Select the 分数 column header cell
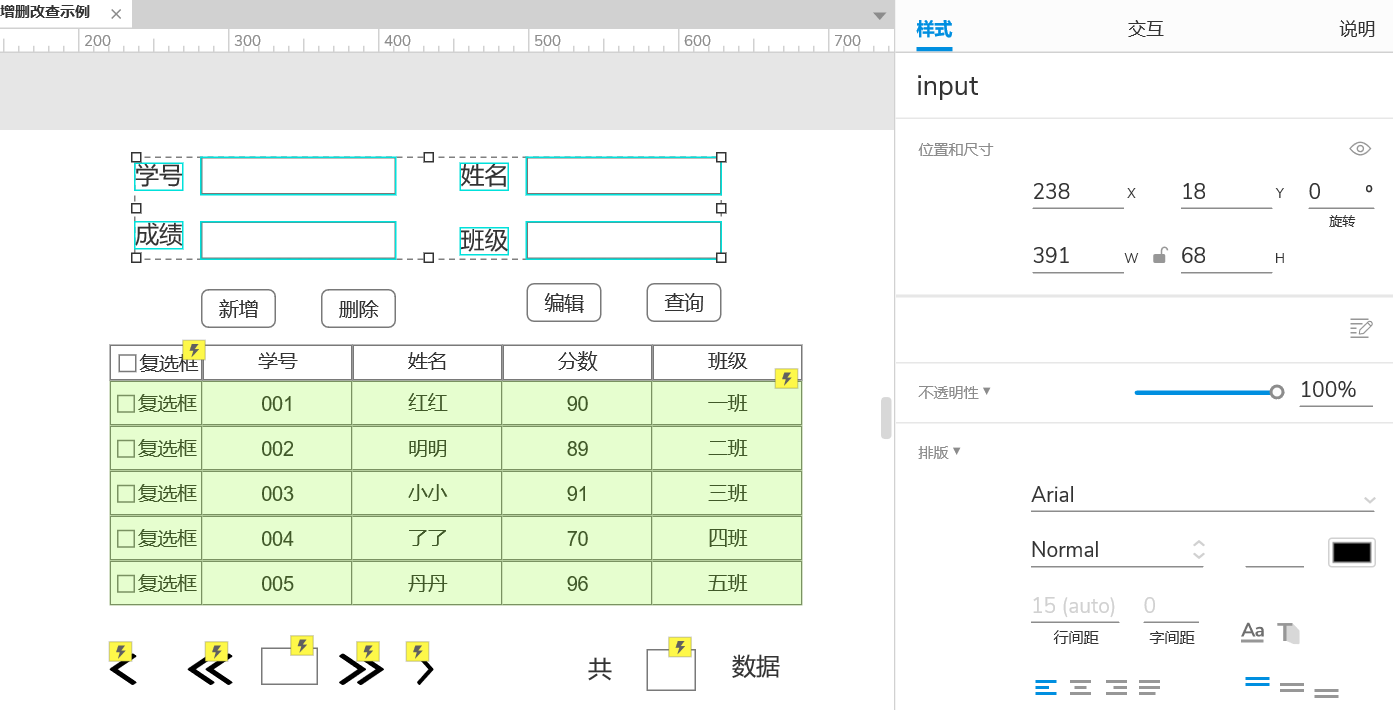The height and width of the screenshot is (710, 1393). 577,362
